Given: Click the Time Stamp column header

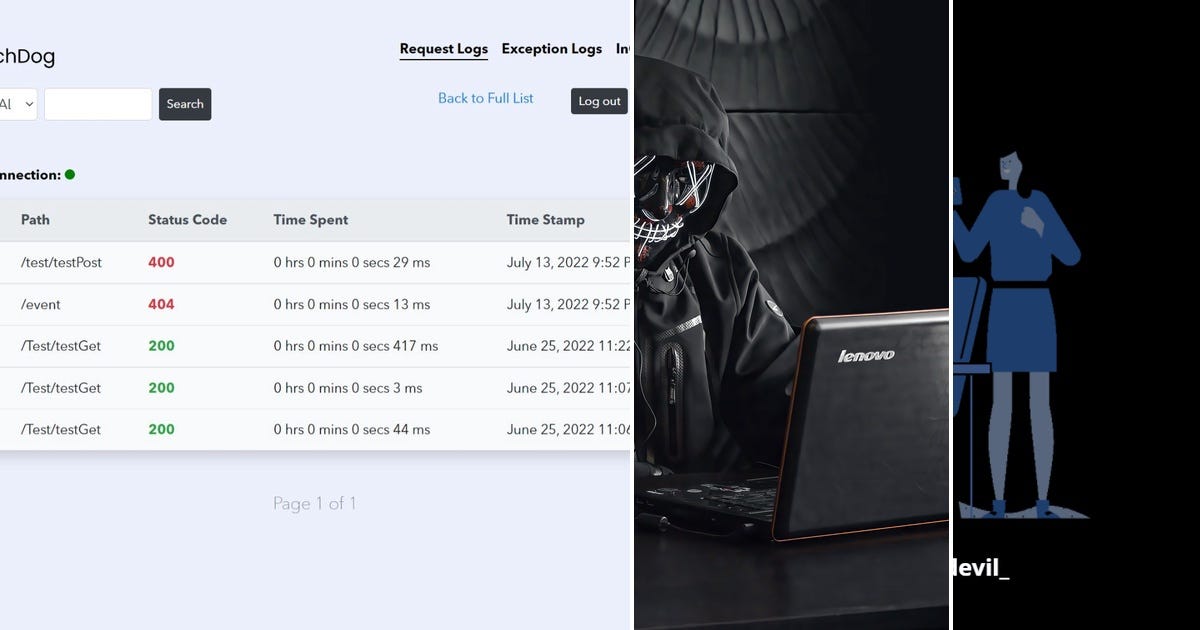Looking at the screenshot, I should 545,220.
